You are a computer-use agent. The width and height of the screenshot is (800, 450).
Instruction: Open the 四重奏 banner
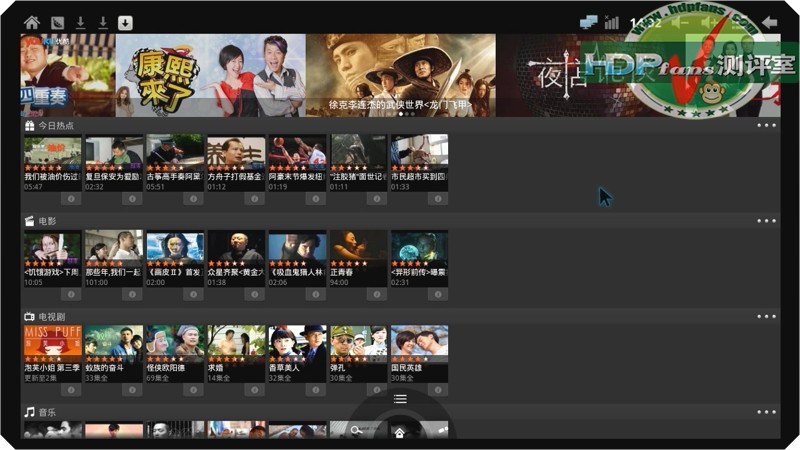[68, 76]
